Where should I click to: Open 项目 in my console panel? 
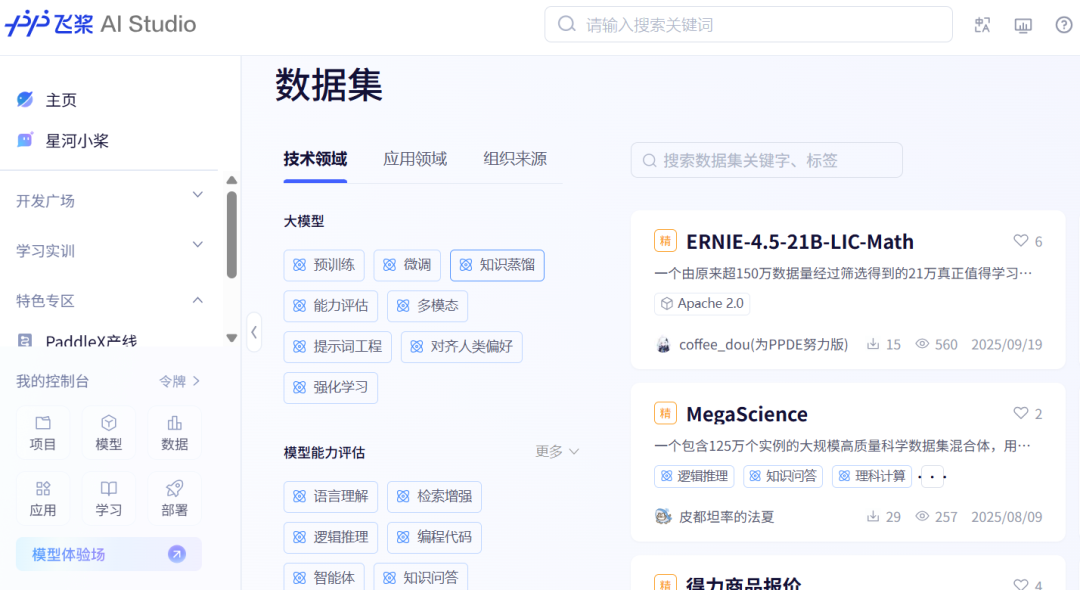click(43, 433)
